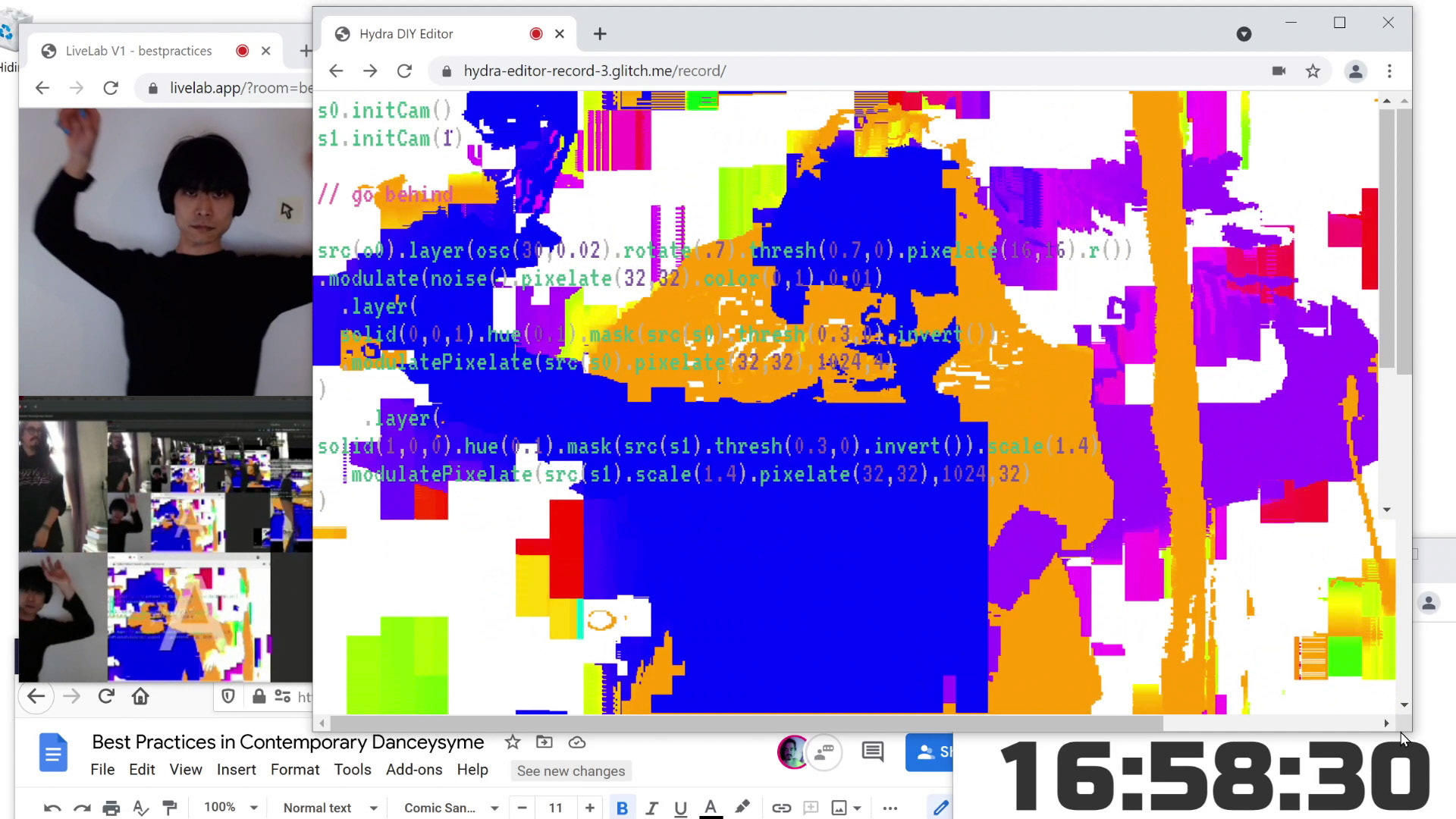
Task: Switch to the LiveLab V1 tab
Action: 139,51
